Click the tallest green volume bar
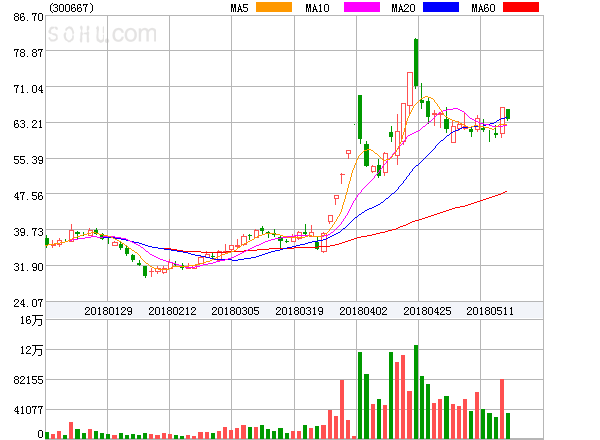Viewport: 600px width, 440px height. (x=416, y=392)
